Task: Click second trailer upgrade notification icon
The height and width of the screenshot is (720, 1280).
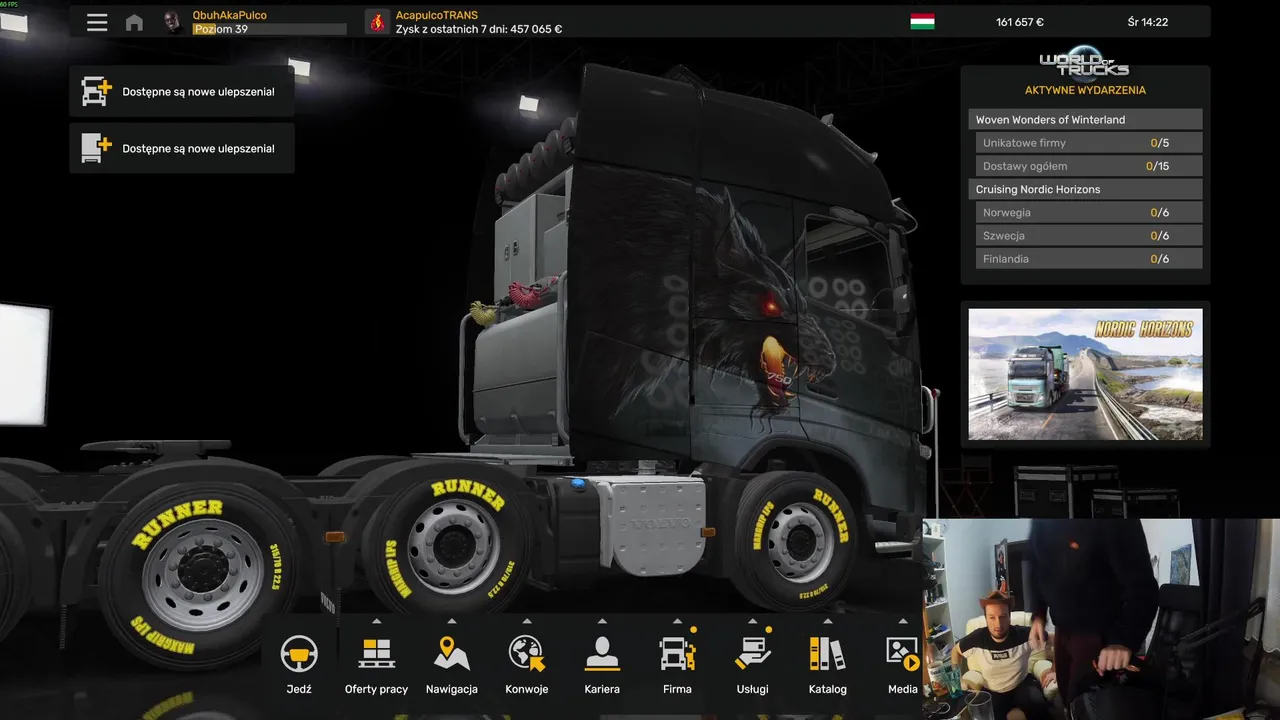Action: [x=96, y=148]
